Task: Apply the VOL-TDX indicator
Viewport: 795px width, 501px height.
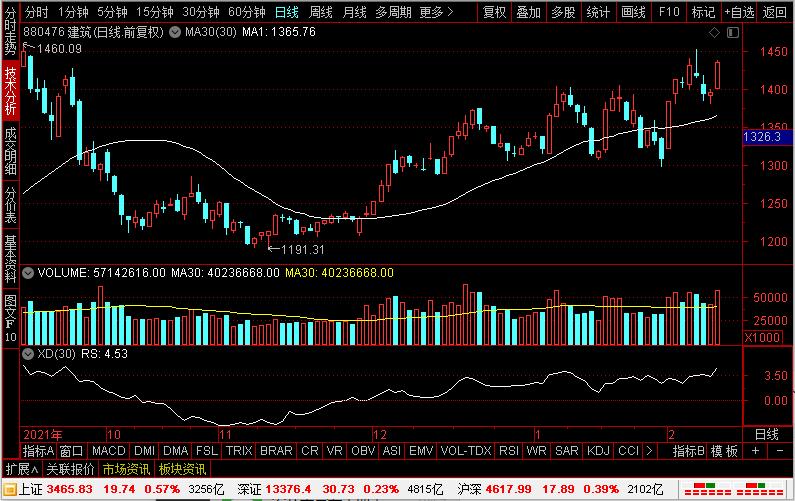Action: pyautogui.click(x=466, y=451)
